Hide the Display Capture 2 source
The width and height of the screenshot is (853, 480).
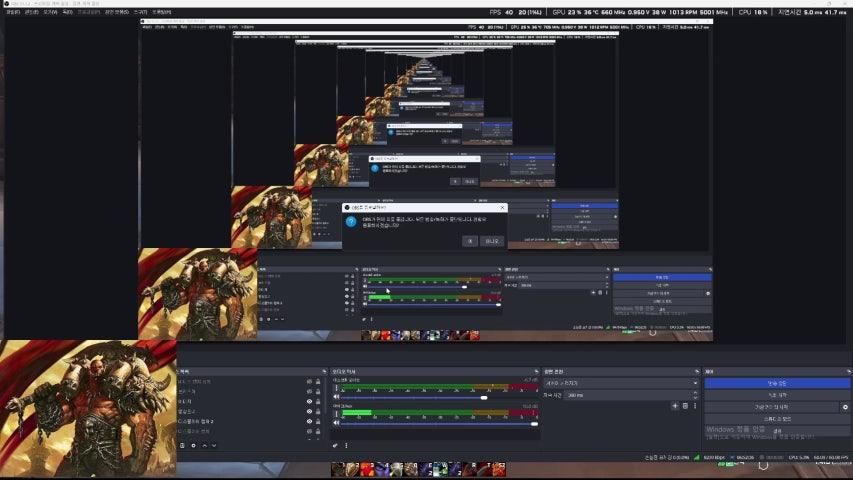pyautogui.click(x=309, y=422)
